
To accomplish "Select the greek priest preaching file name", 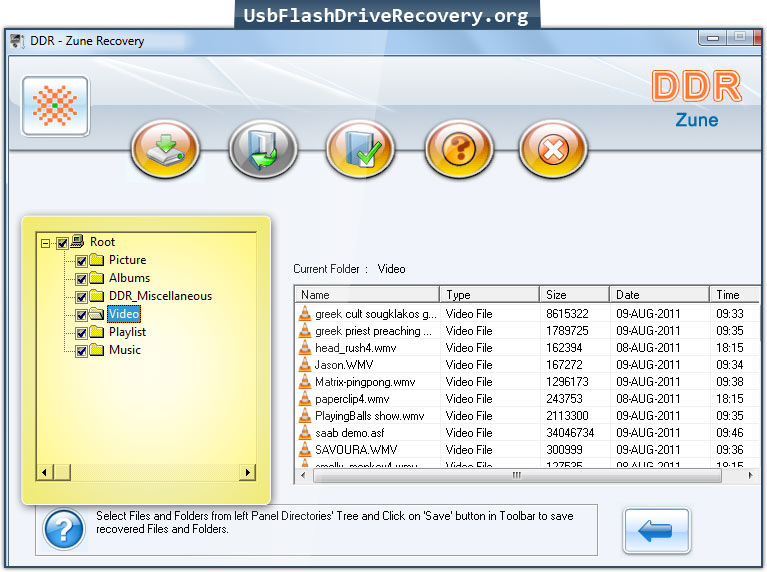I will tap(373, 331).
